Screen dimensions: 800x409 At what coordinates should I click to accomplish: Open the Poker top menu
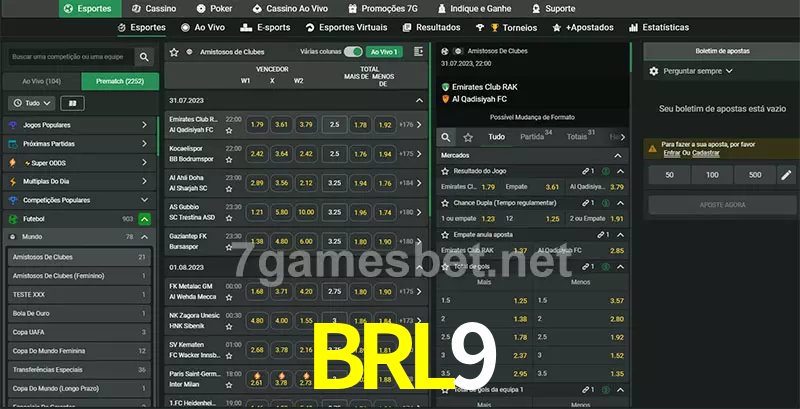tap(214, 9)
